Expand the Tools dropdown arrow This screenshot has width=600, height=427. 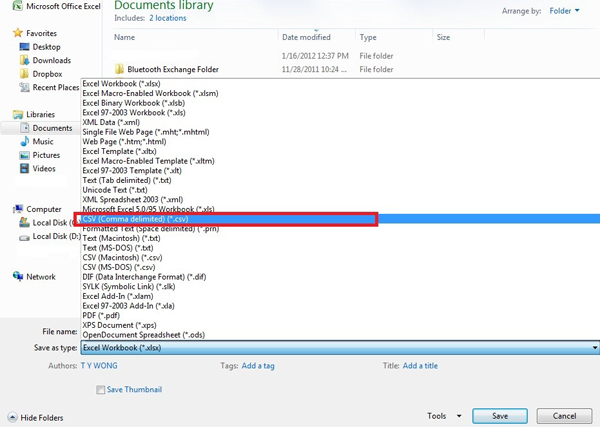(459, 416)
